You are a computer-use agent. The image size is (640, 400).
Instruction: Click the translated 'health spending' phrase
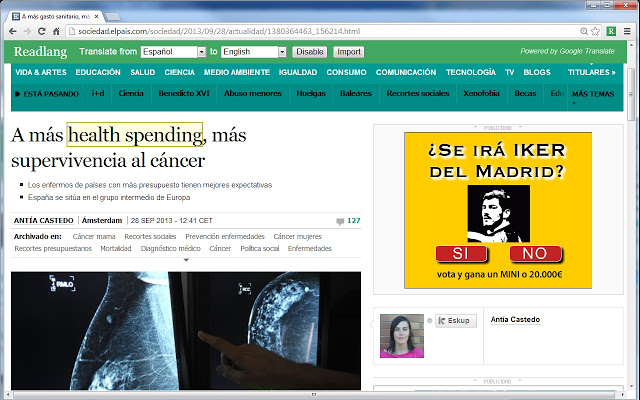pyautogui.click(x=135, y=135)
